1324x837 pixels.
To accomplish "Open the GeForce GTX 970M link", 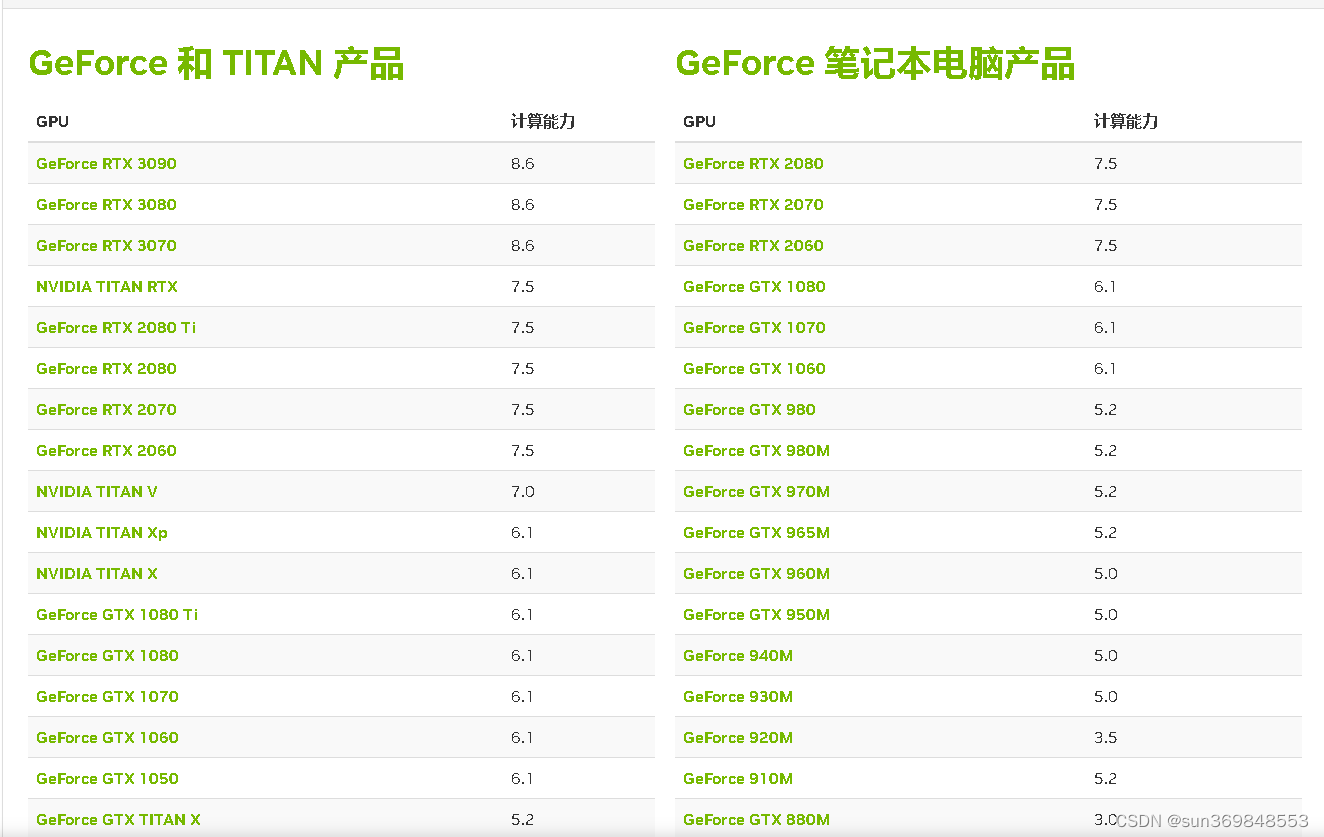I will (756, 491).
